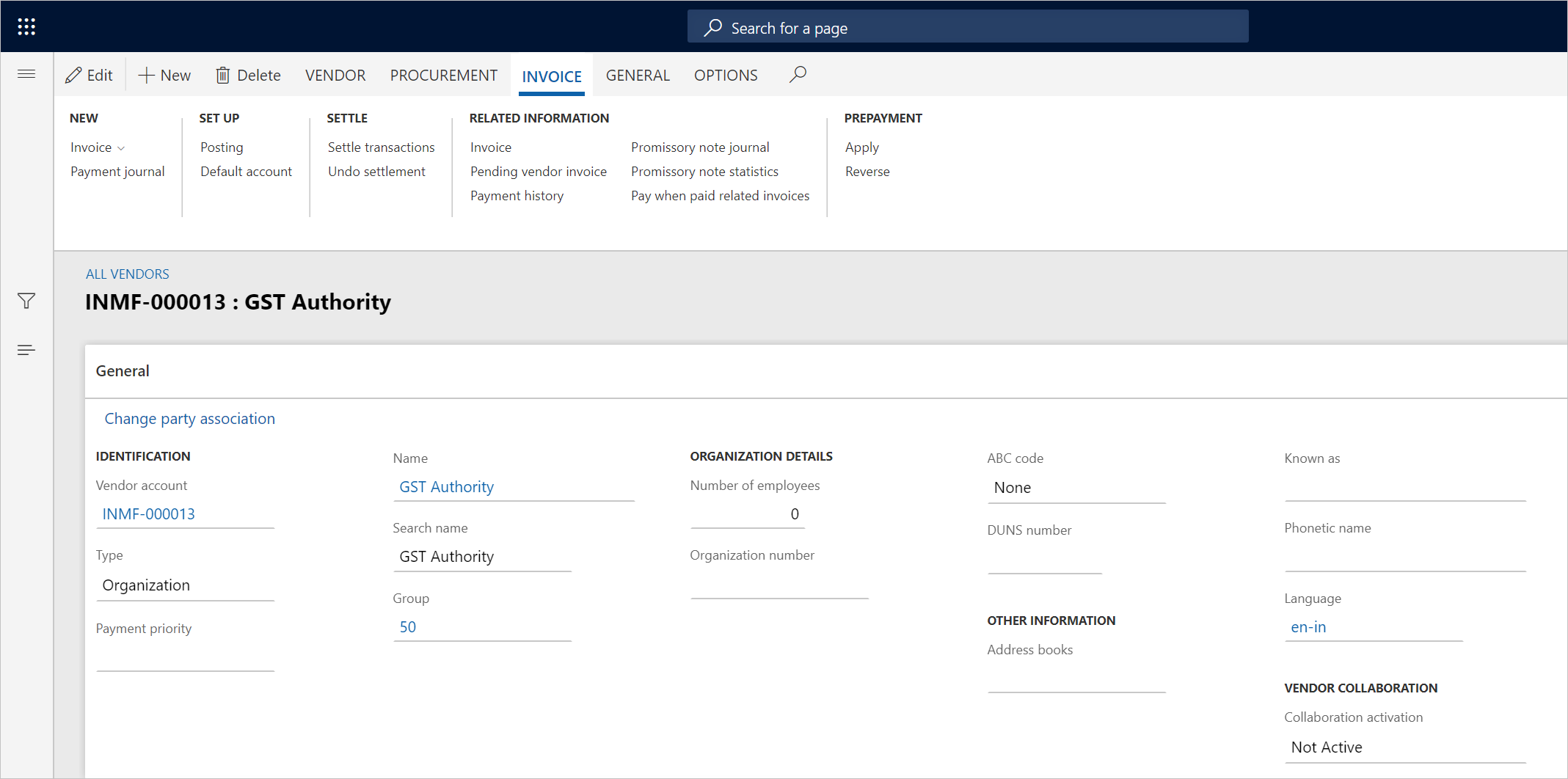1568x779 pixels.
Task: Open Payment history
Action: [517, 196]
